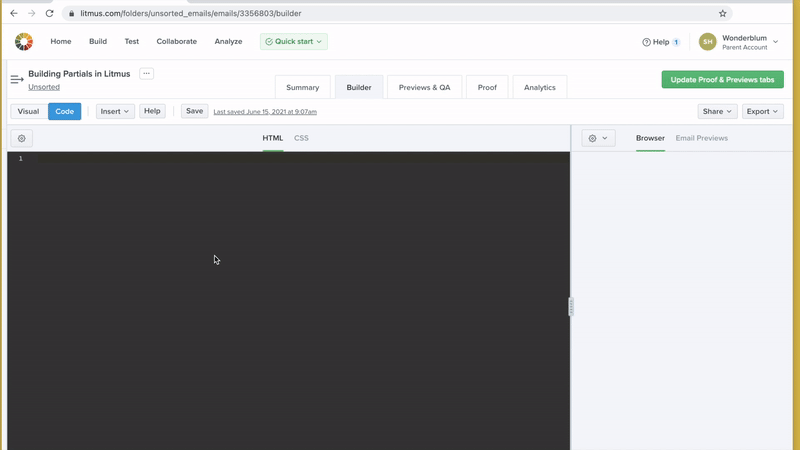Grab the pane divider handle
This screenshot has height=450, width=800.
(x=571, y=307)
